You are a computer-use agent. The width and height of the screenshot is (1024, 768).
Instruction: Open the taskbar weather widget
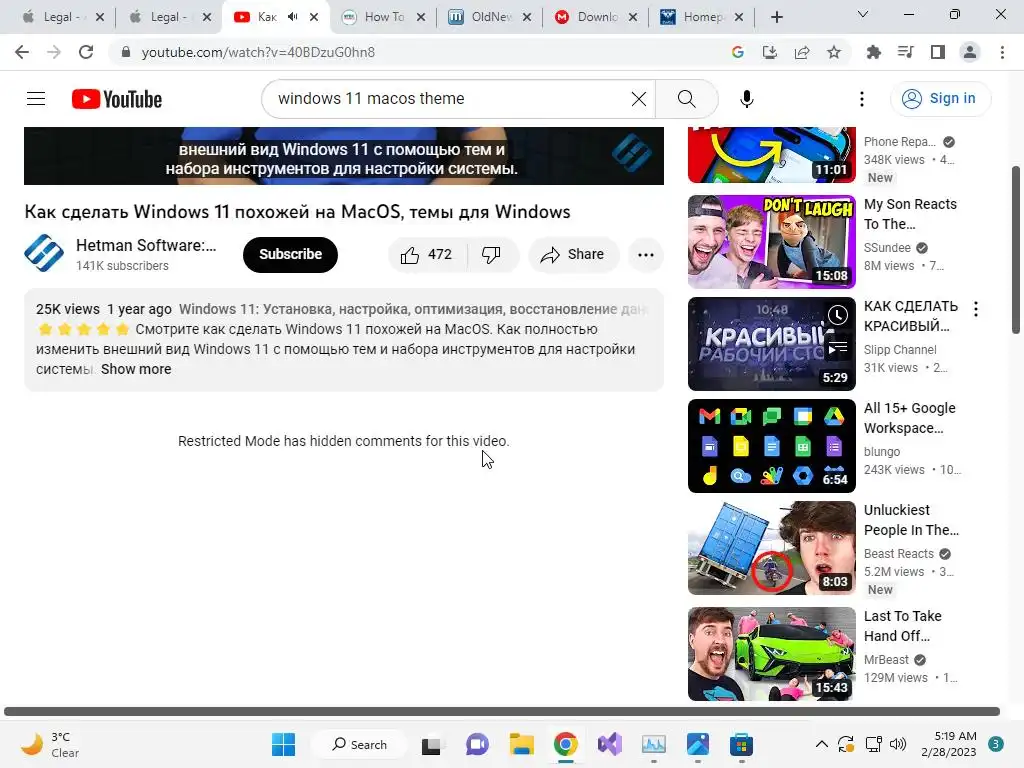pyautogui.click(x=50, y=744)
